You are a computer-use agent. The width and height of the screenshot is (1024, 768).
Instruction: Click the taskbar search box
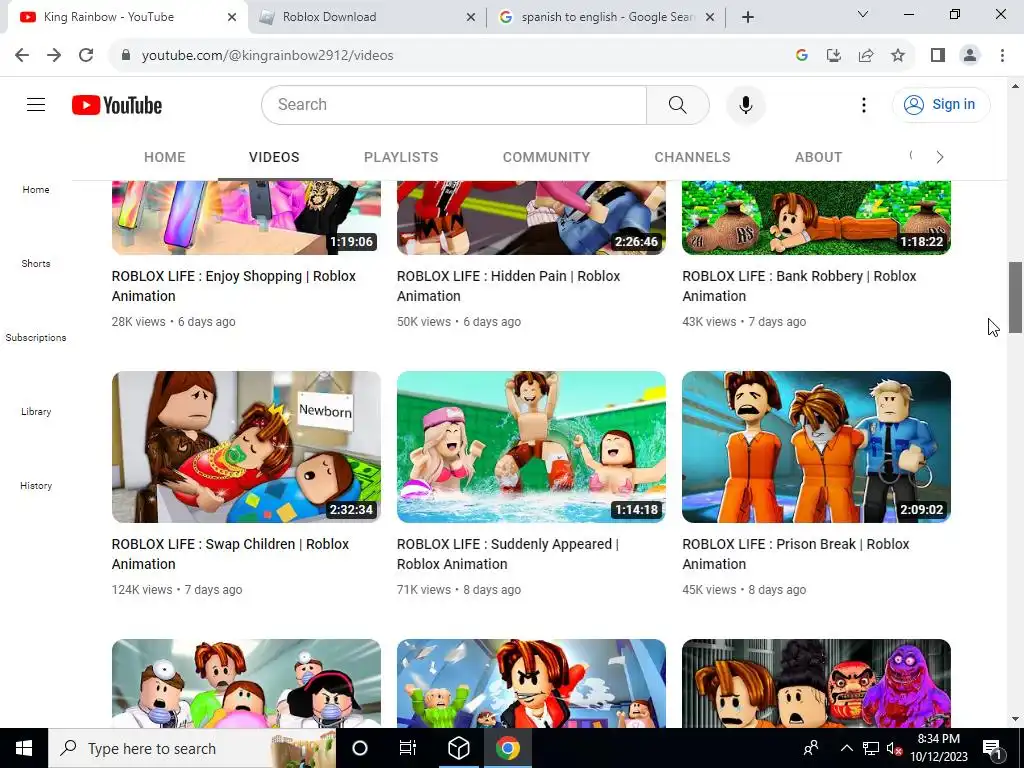point(192,748)
